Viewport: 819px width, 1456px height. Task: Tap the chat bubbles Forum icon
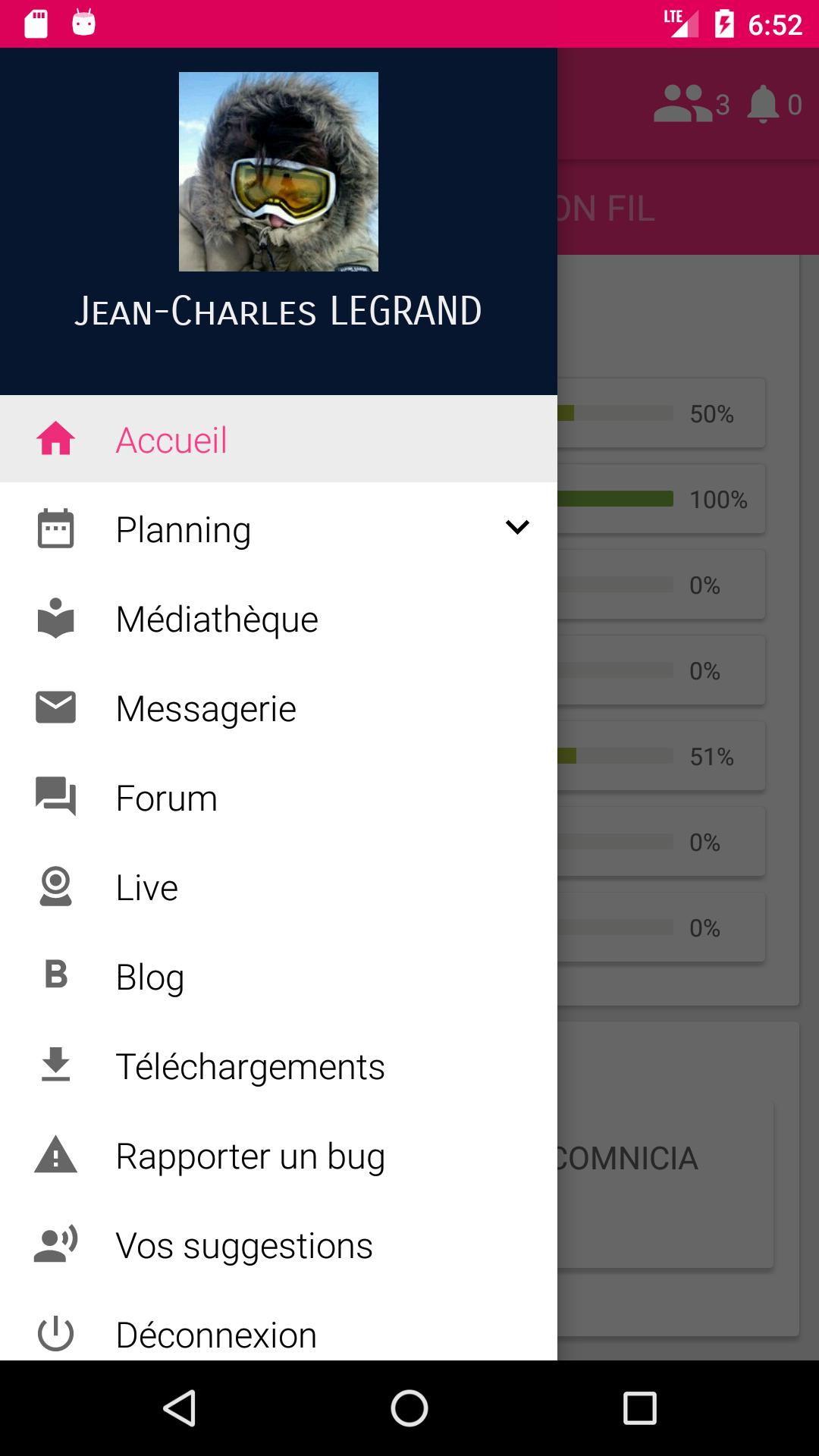[56, 796]
